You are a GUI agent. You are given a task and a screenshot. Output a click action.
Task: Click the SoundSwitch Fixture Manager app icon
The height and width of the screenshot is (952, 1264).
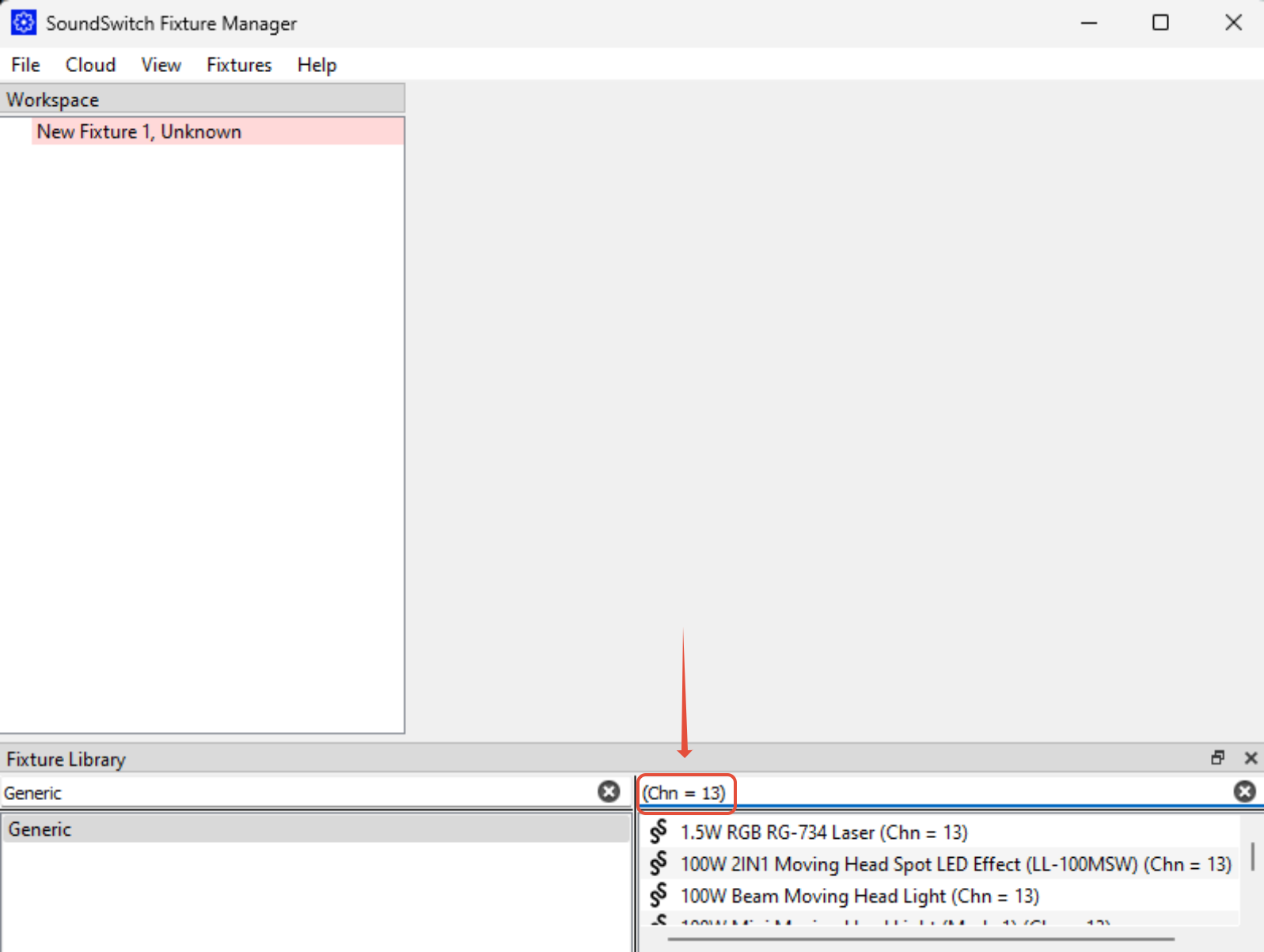pyautogui.click(x=23, y=23)
